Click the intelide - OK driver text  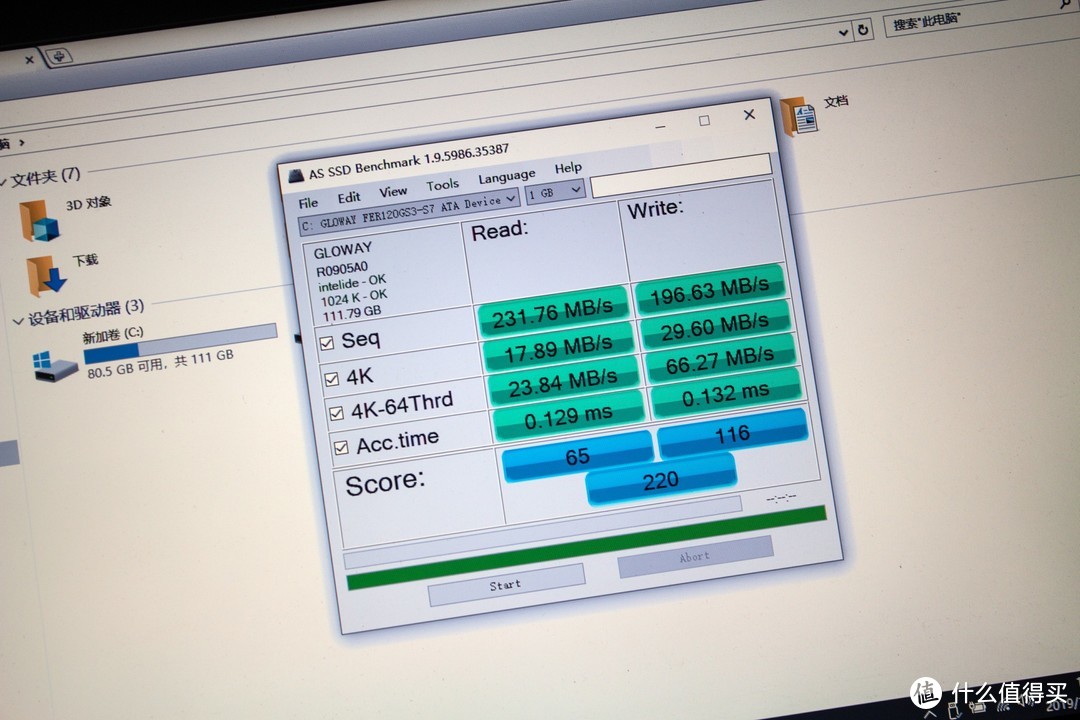351,282
